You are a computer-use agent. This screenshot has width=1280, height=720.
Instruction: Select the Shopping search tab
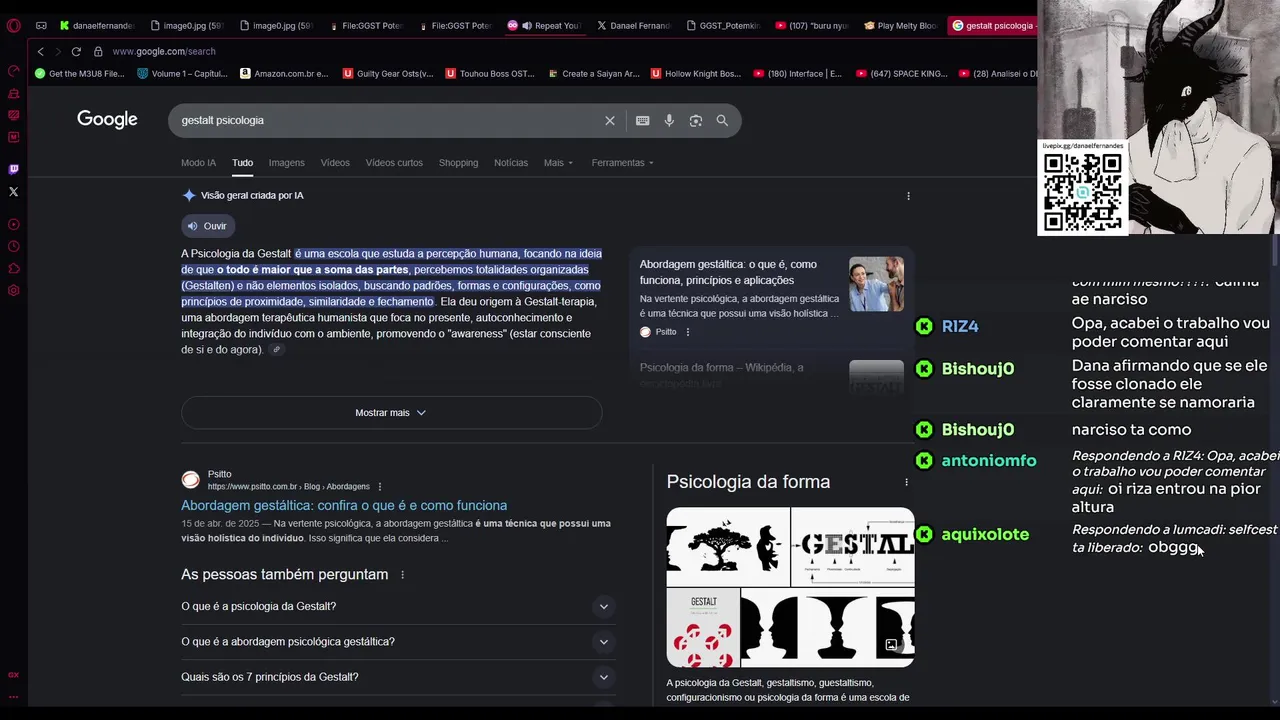(x=458, y=163)
